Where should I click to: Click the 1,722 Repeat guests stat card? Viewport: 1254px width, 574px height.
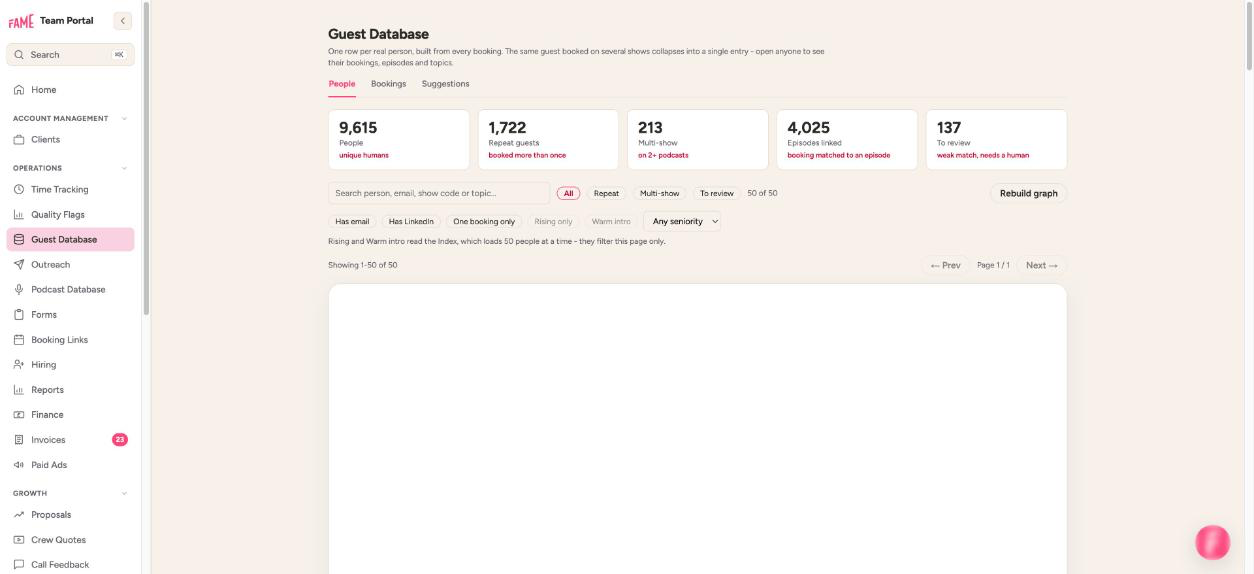click(x=548, y=140)
